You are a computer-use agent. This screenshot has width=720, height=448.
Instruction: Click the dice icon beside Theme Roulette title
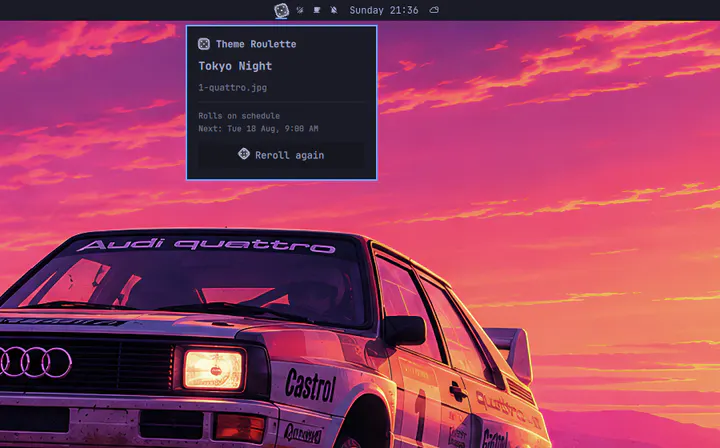[204, 44]
